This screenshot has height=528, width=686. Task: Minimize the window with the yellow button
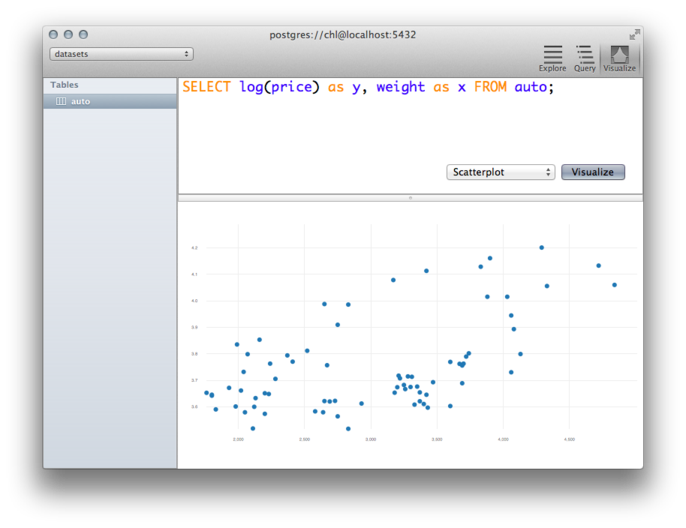pyautogui.click(x=68, y=35)
